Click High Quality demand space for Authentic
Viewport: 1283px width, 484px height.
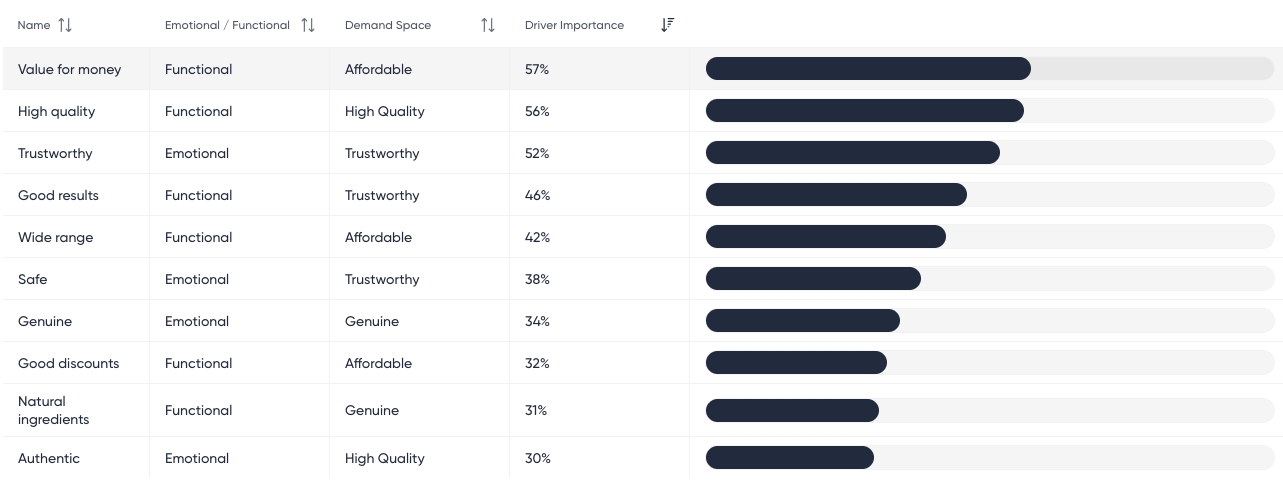coord(385,458)
